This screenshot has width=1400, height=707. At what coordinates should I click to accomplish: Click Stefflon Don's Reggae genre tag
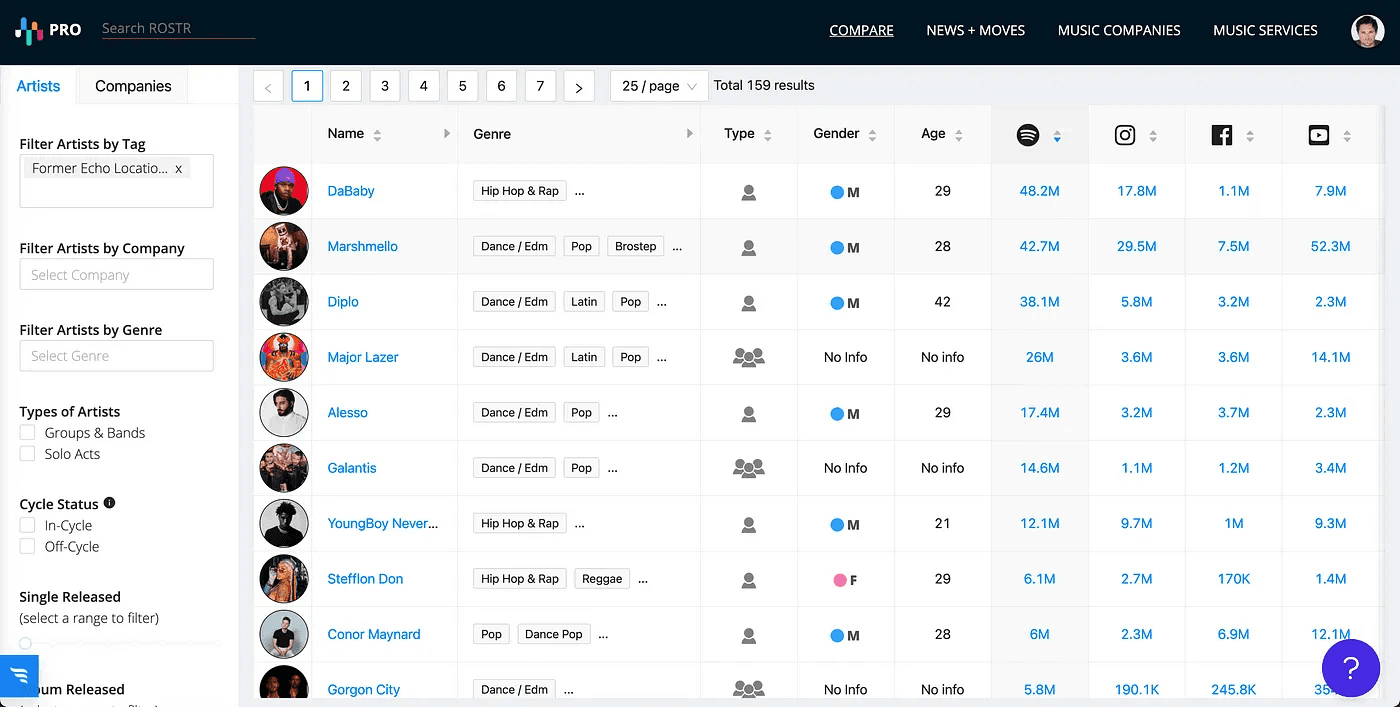click(x=602, y=579)
